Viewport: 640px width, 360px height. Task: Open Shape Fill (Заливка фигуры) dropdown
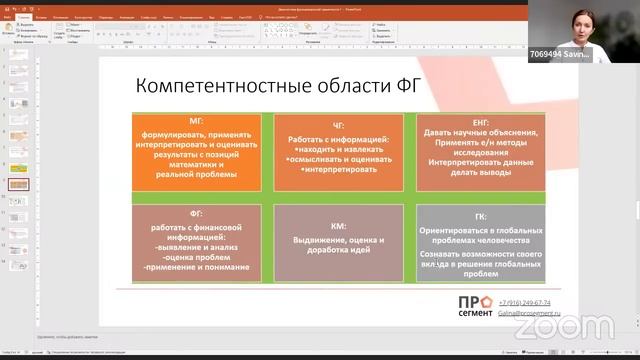348,24
